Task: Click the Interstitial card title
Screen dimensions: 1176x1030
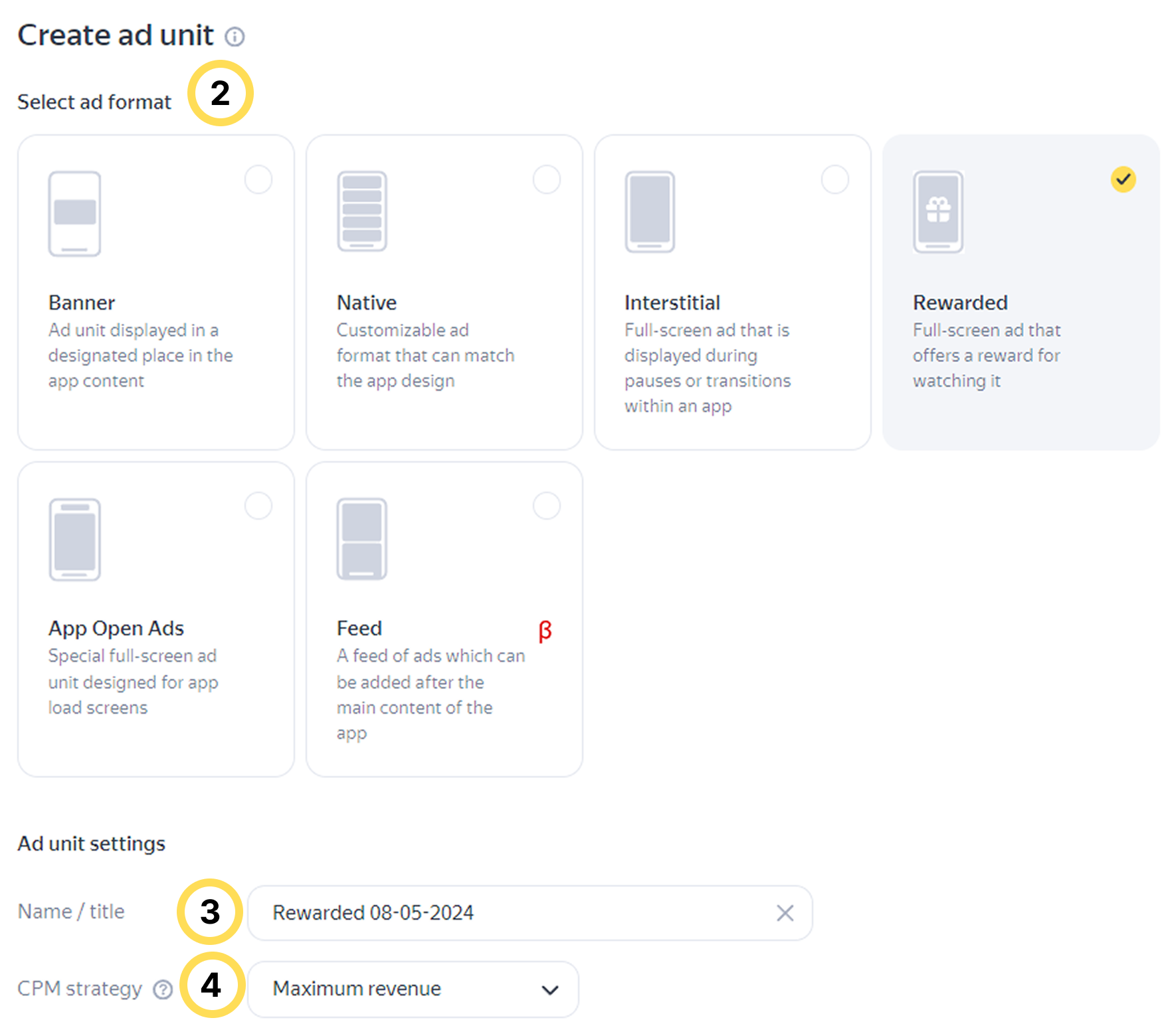Action: click(672, 303)
